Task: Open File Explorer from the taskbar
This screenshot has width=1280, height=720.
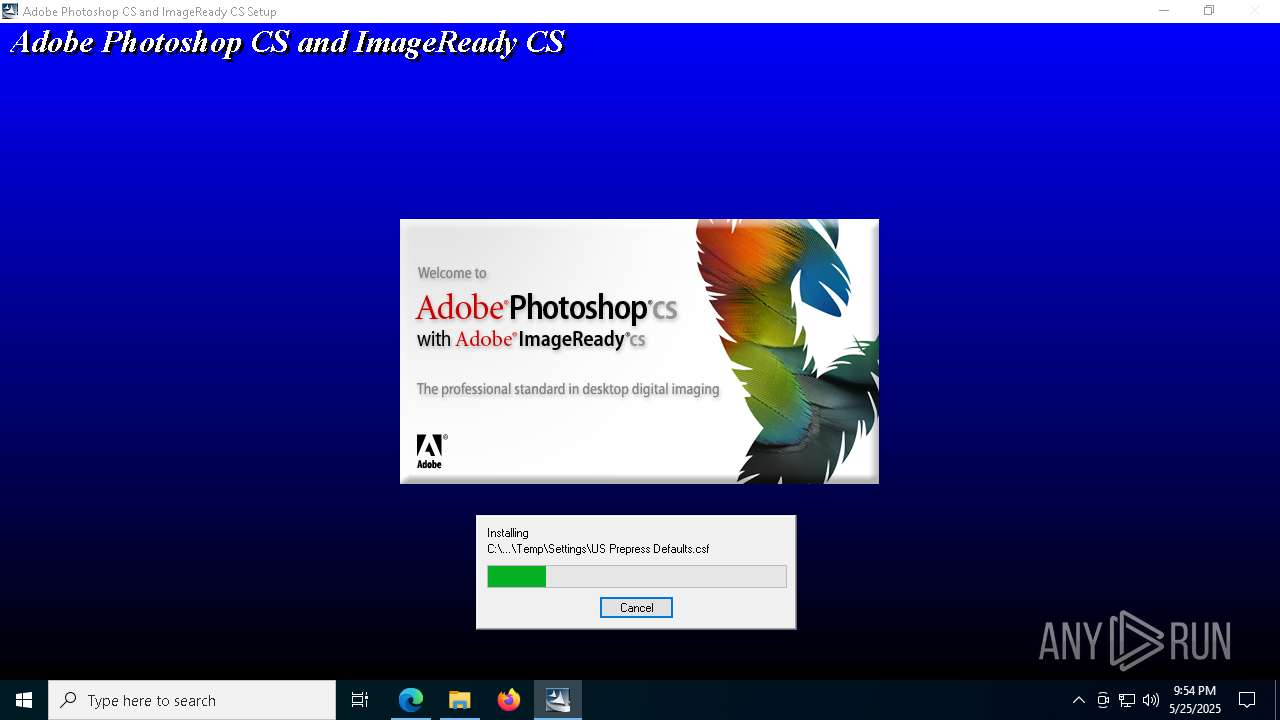Action: pyautogui.click(x=460, y=700)
